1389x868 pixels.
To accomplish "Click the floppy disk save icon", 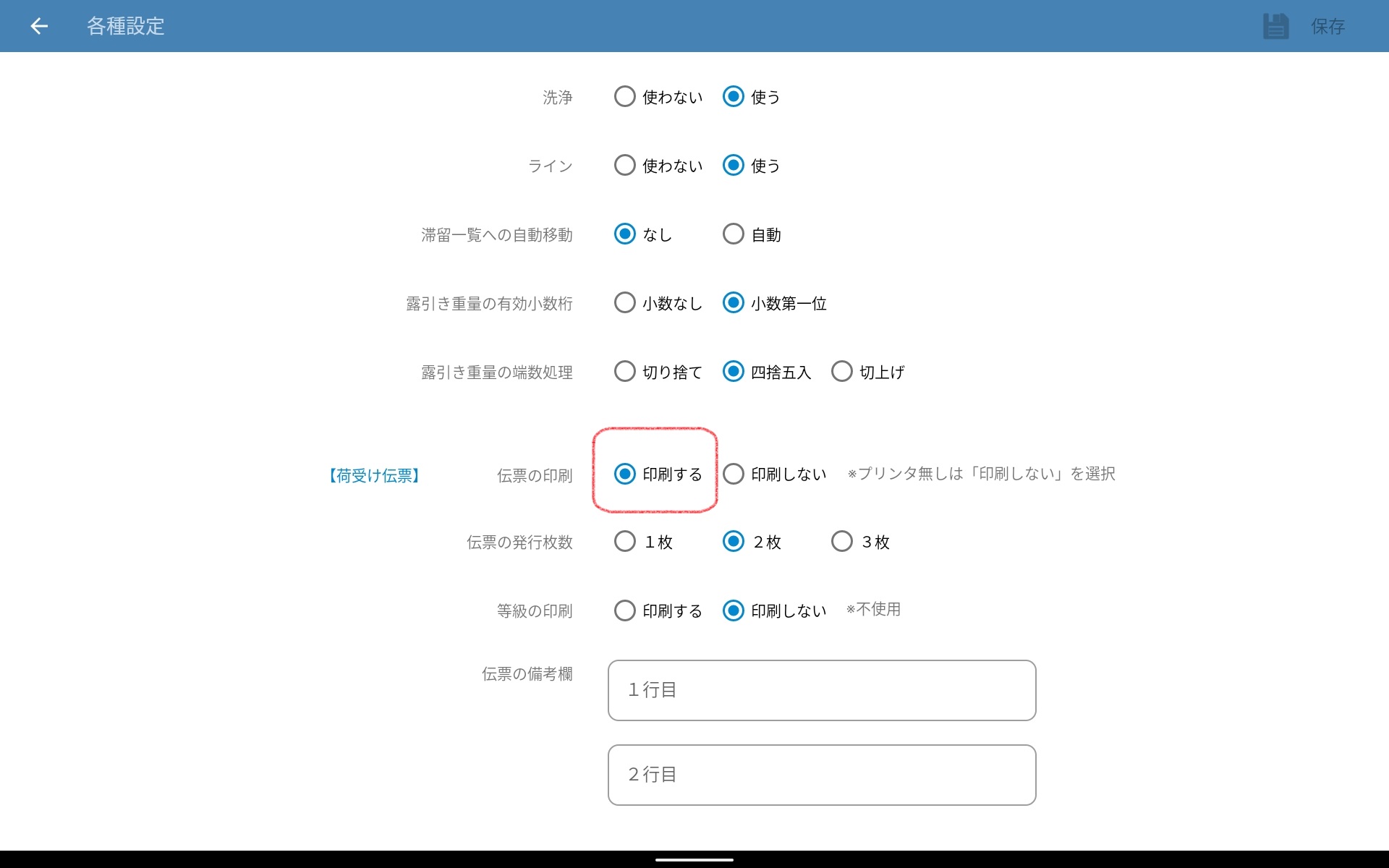I will 1275,26.
